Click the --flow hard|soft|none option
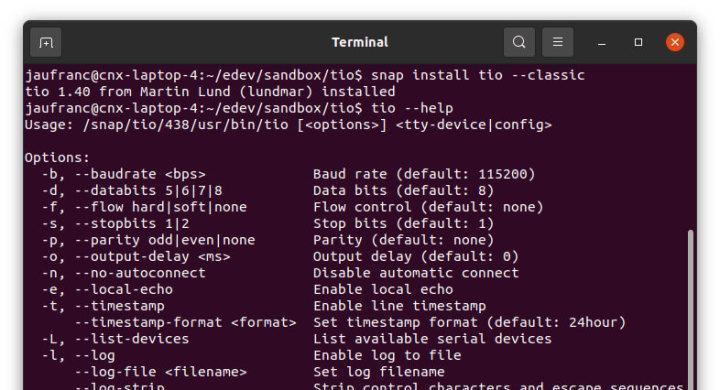The image size is (720, 390). (x=161, y=207)
